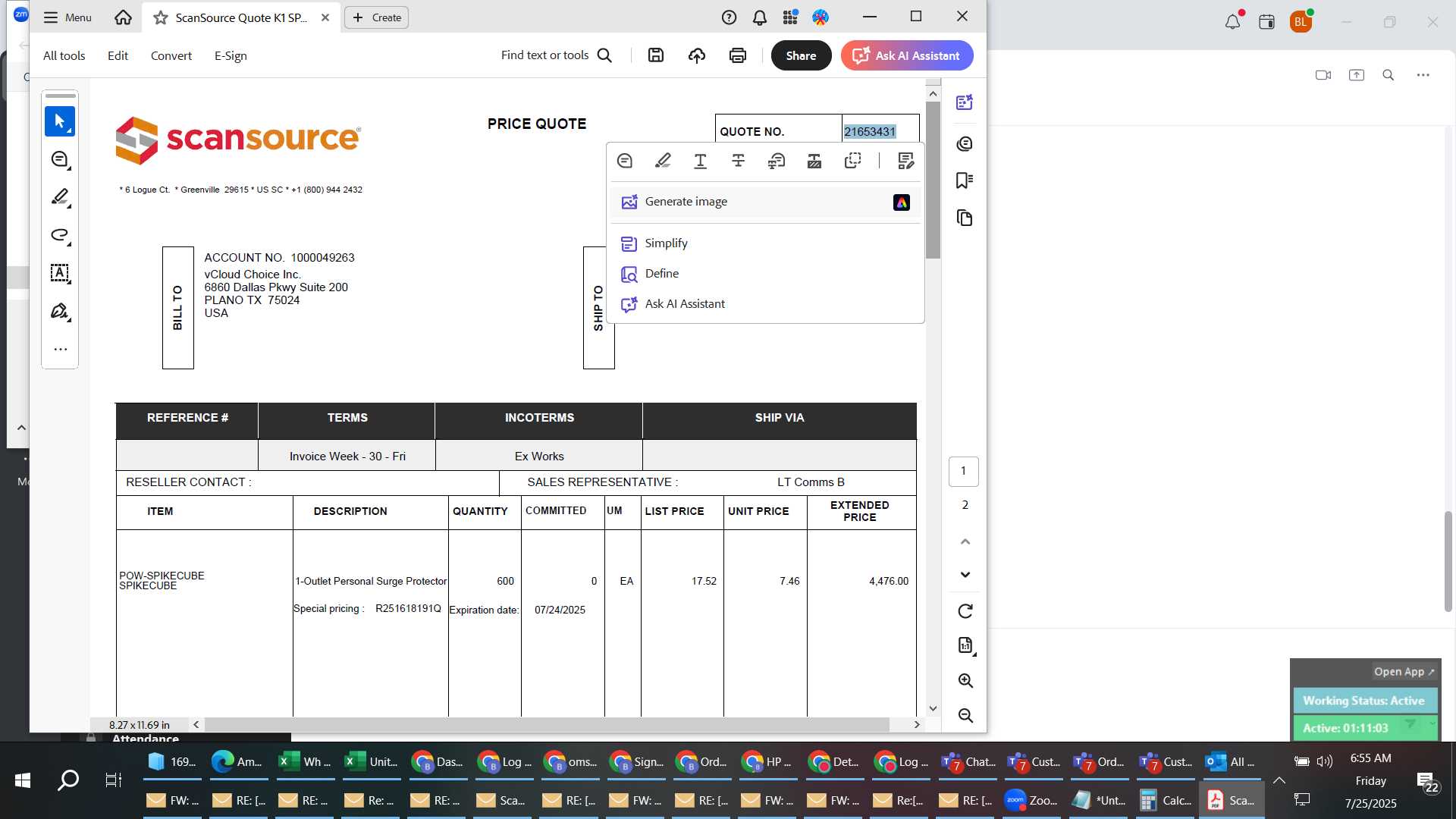
Task: Zoom out of the document
Action: pyautogui.click(x=965, y=716)
